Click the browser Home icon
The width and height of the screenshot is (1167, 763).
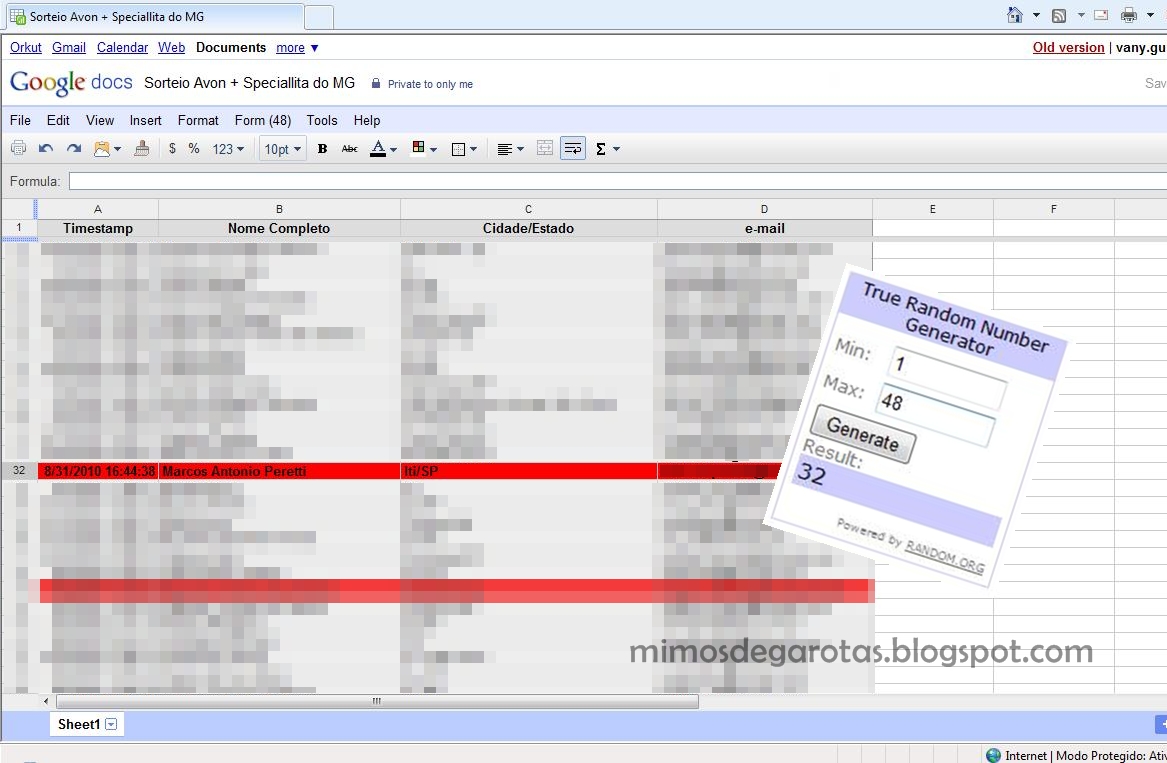click(1014, 15)
